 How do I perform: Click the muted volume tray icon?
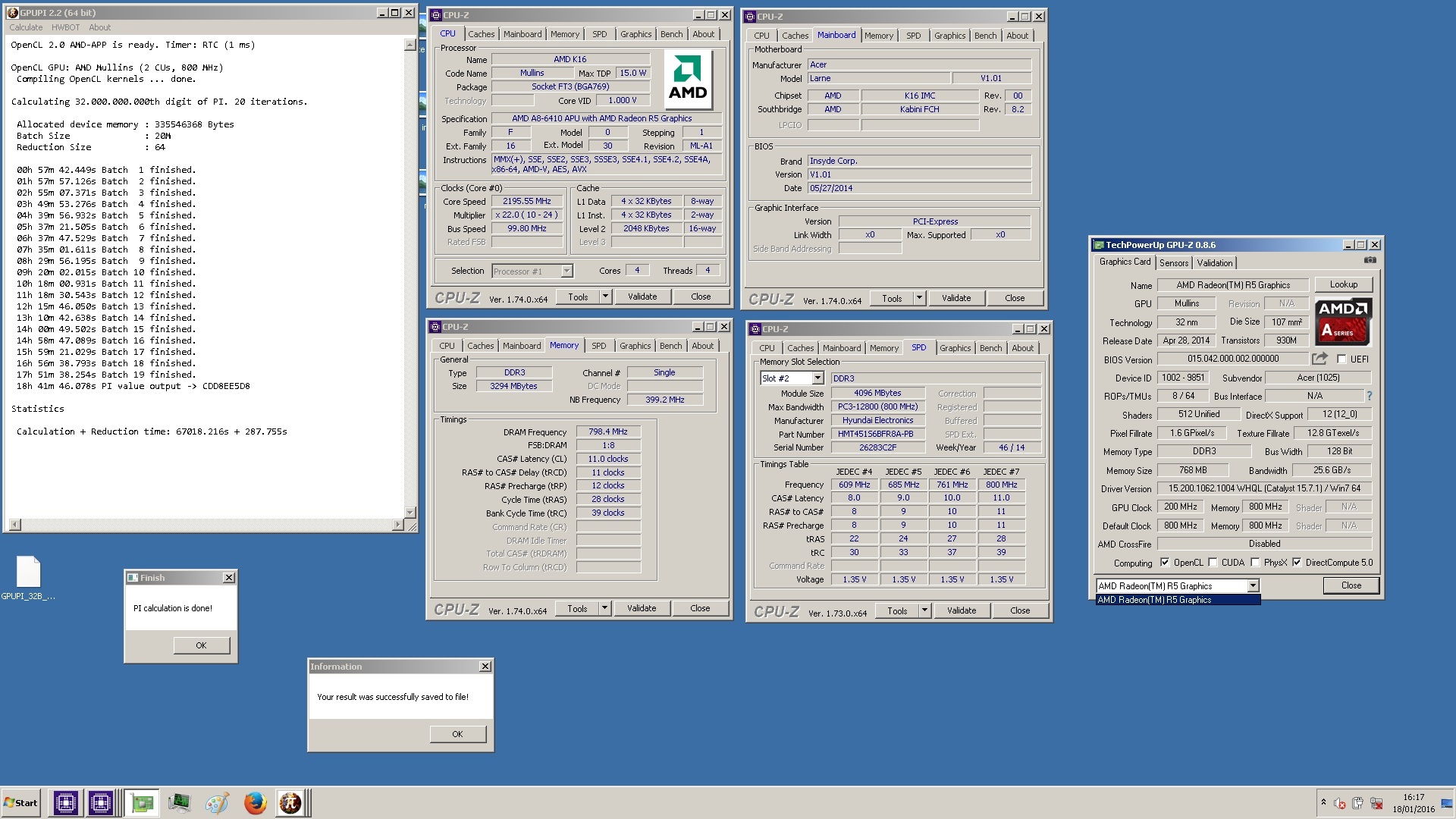1340,803
